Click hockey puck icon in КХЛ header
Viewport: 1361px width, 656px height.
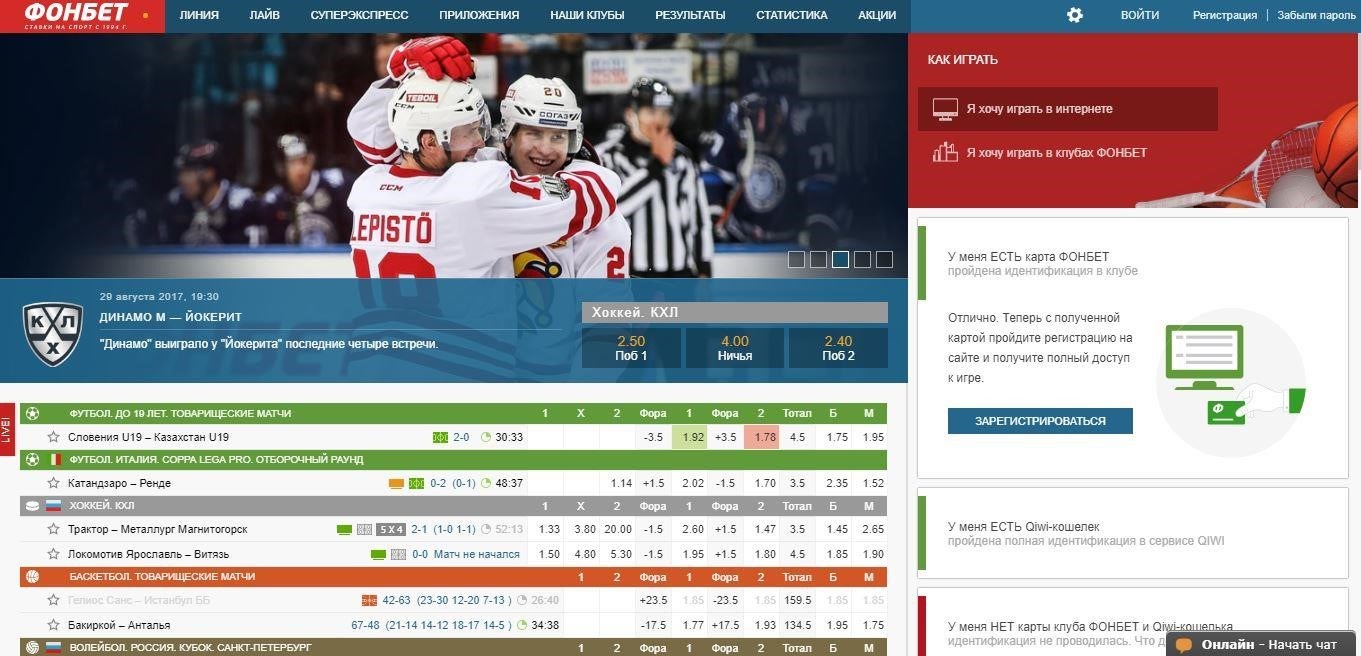click(32, 506)
